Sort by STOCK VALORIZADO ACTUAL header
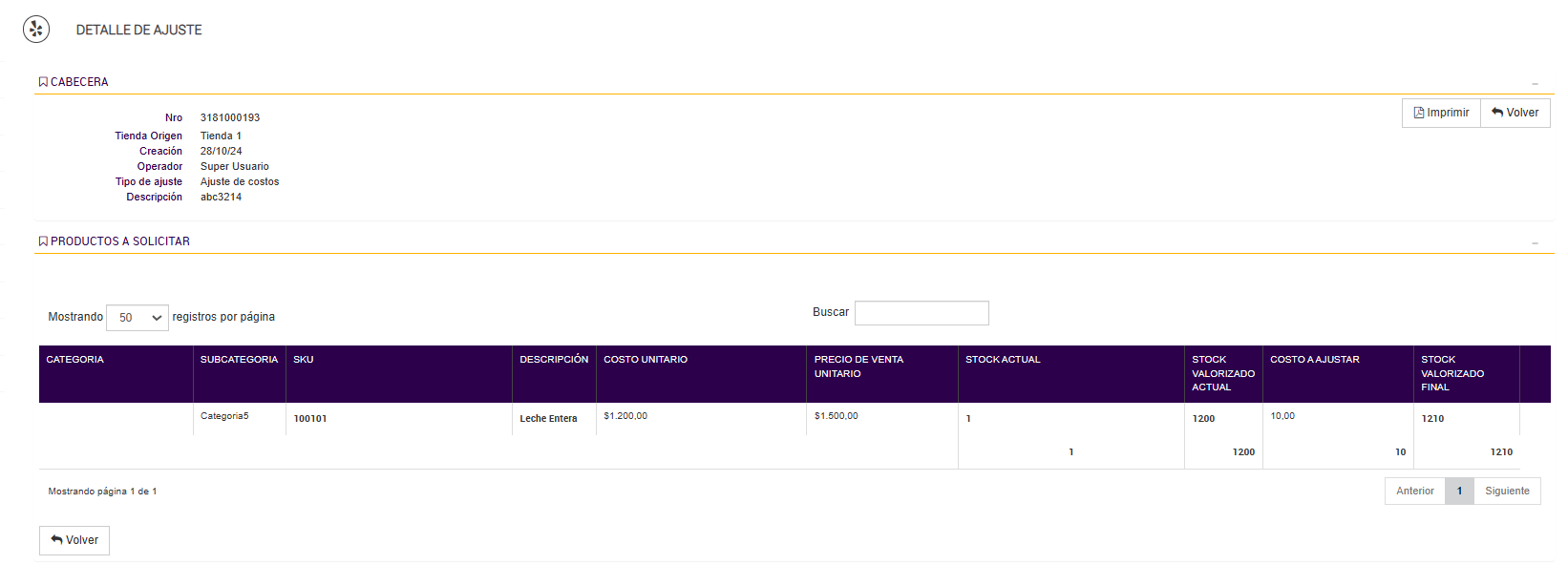 pos(1223,374)
